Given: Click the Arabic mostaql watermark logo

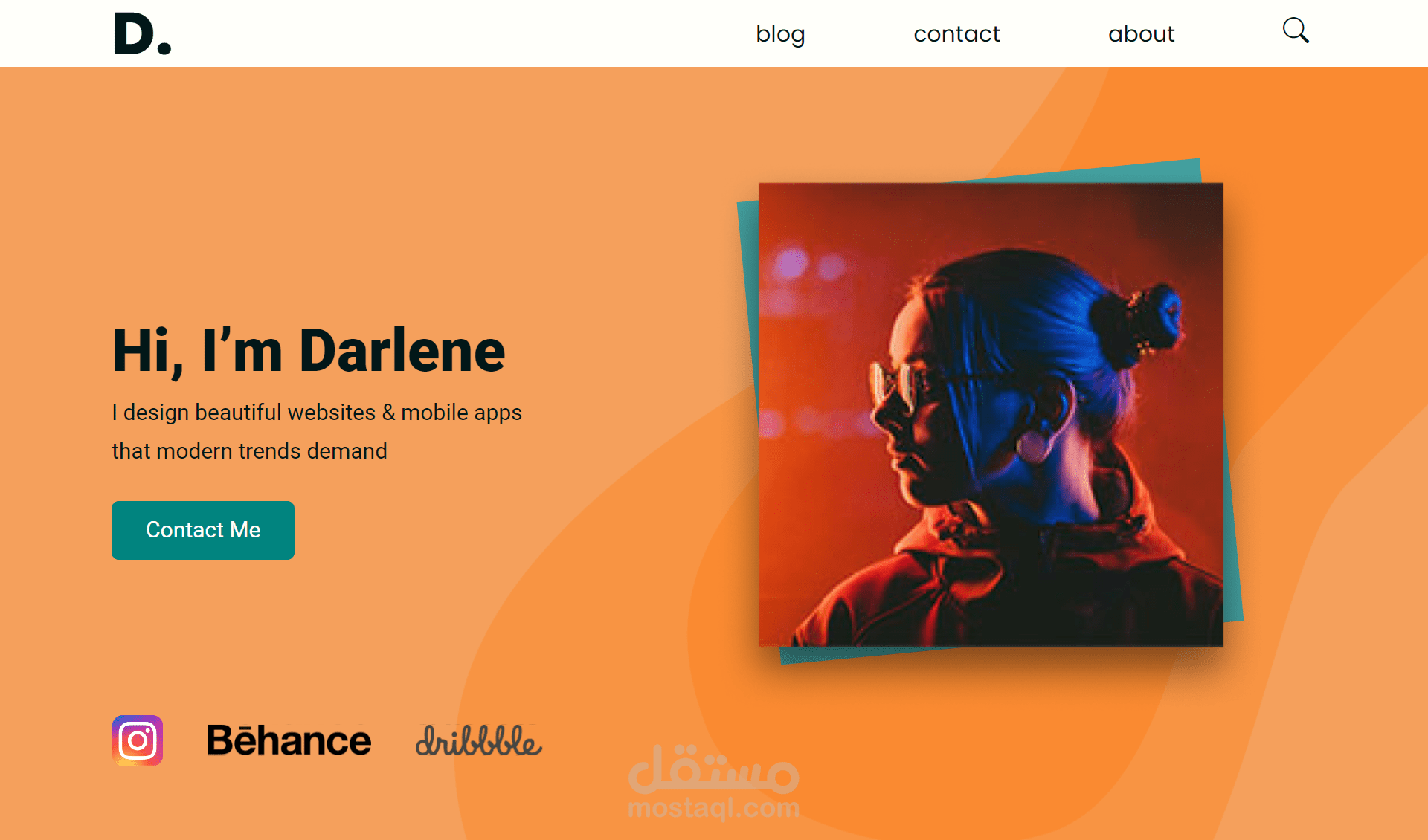Looking at the screenshot, I should tap(714, 769).
